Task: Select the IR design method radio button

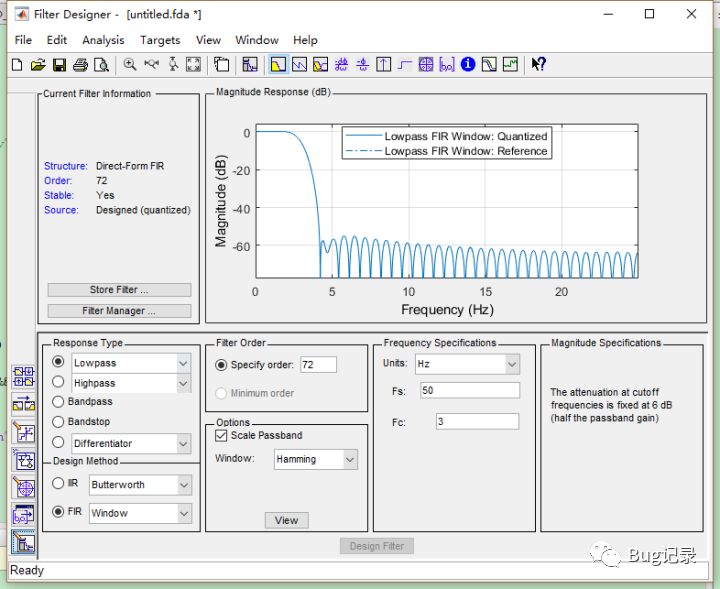Action: [x=58, y=484]
